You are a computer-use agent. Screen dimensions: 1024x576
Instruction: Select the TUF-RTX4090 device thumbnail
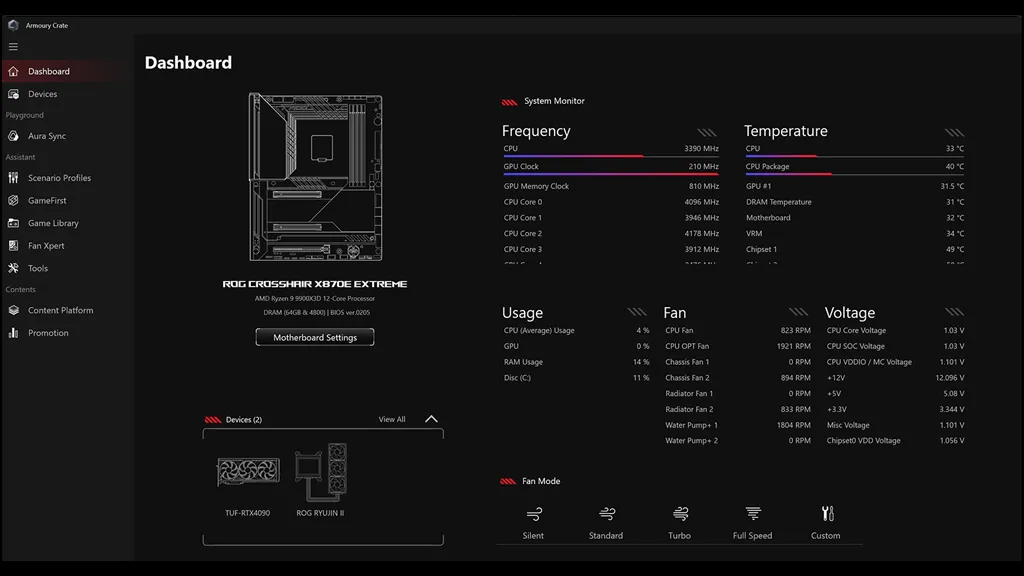[248, 473]
